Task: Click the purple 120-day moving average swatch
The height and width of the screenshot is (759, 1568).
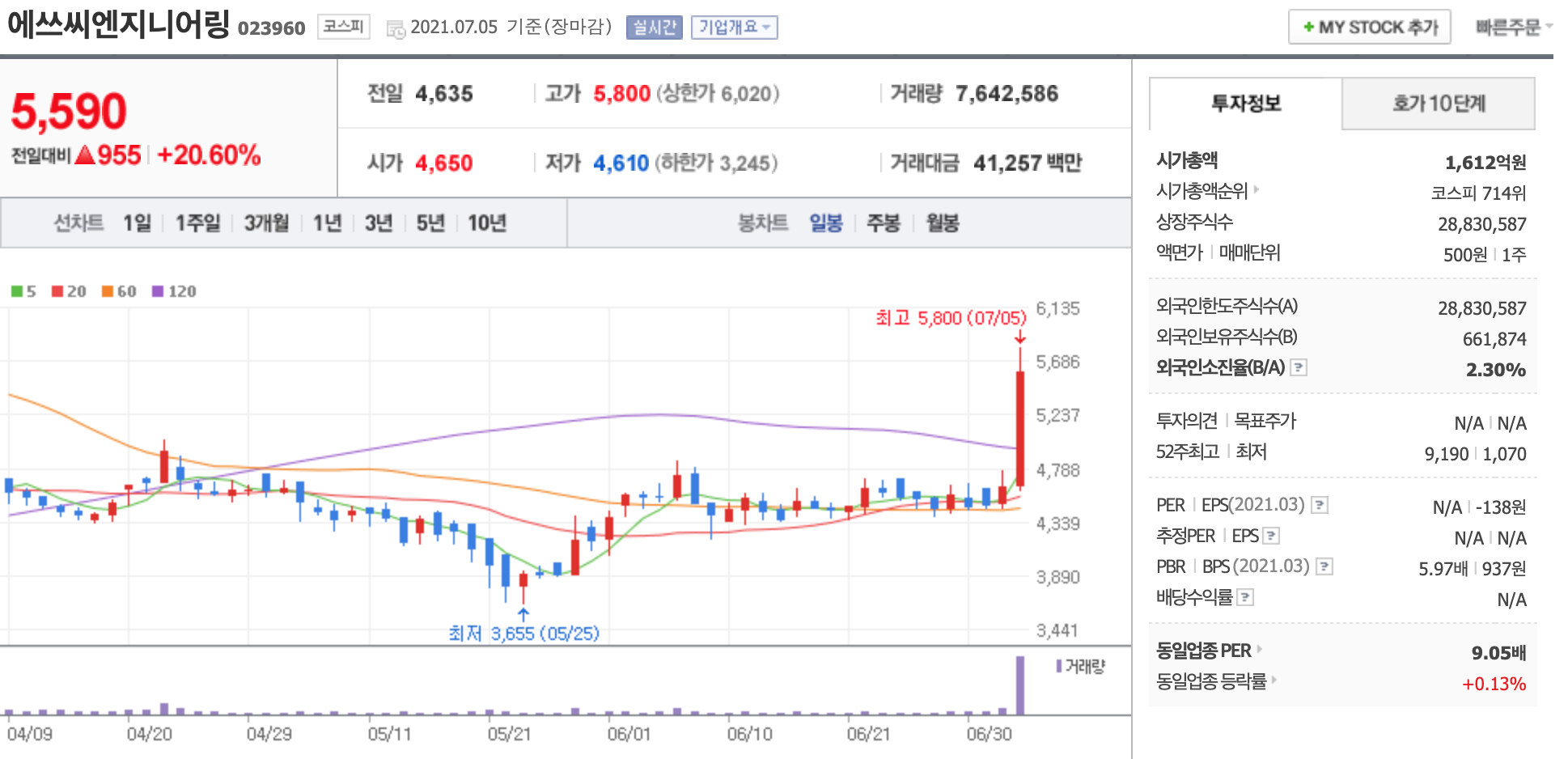Action: pyautogui.click(x=158, y=291)
